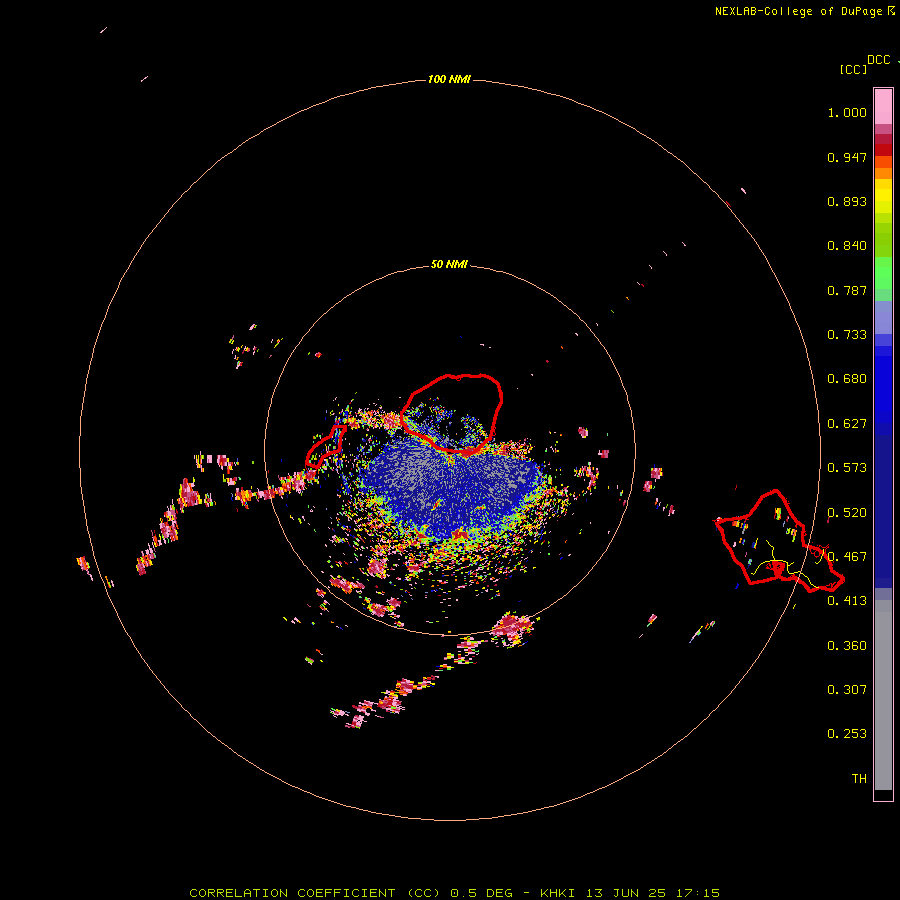This screenshot has width=900, height=900.
Task: Click the 50 NMI range ring label
Action: tap(449, 264)
